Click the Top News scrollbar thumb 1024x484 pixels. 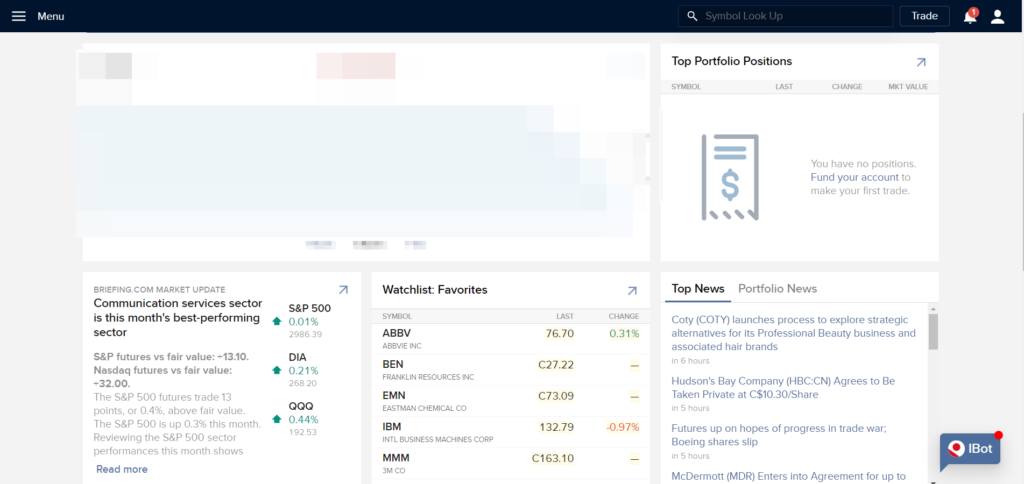click(x=933, y=331)
